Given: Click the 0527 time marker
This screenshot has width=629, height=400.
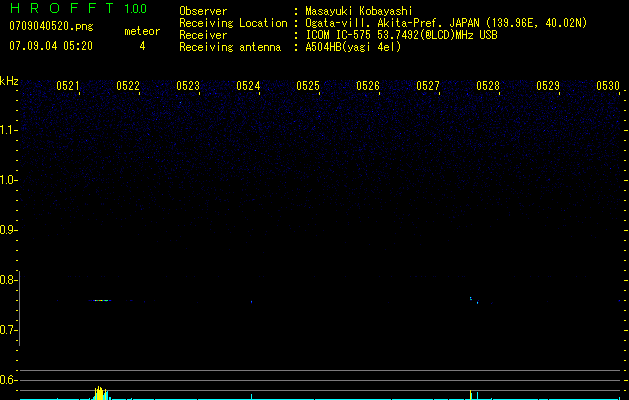Looking at the screenshot, I should [x=428, y=86].
